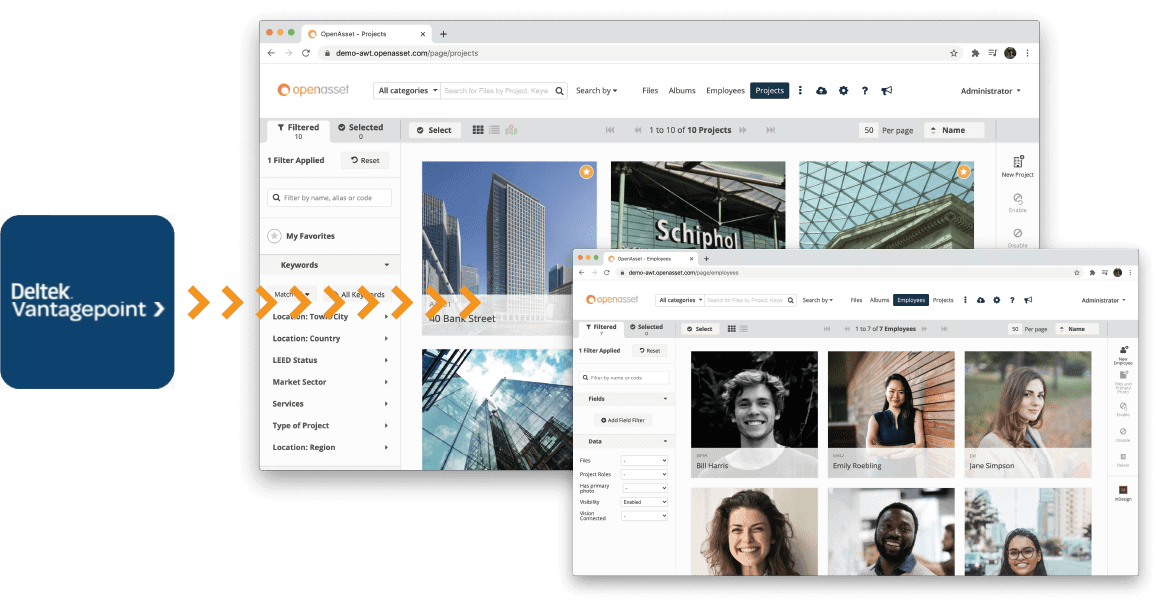Go to last page in Projects pagination
The image size is (1161, 605).
coord(771,130)
